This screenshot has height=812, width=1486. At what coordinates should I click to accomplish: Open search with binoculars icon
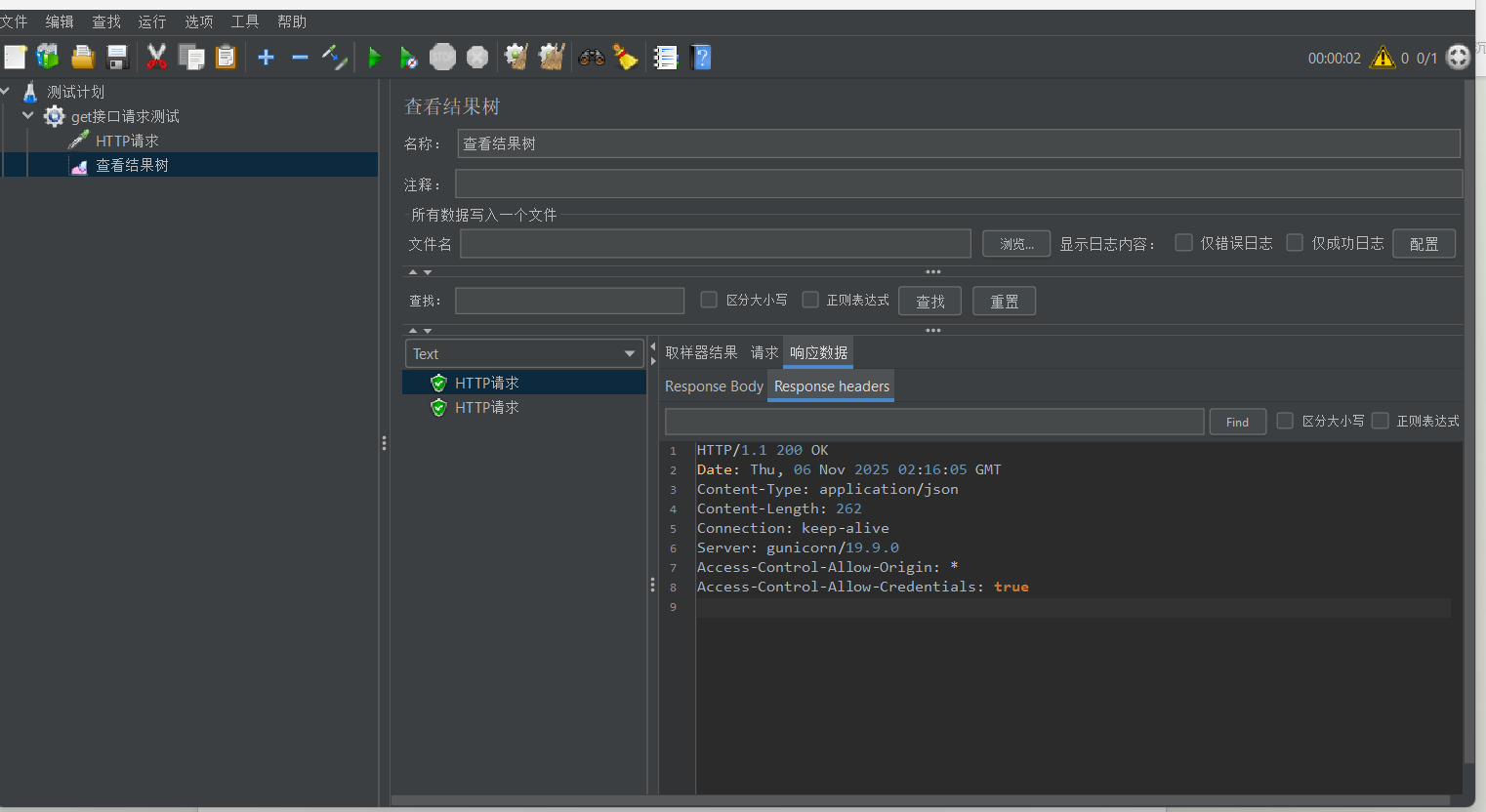coord(592,58)
